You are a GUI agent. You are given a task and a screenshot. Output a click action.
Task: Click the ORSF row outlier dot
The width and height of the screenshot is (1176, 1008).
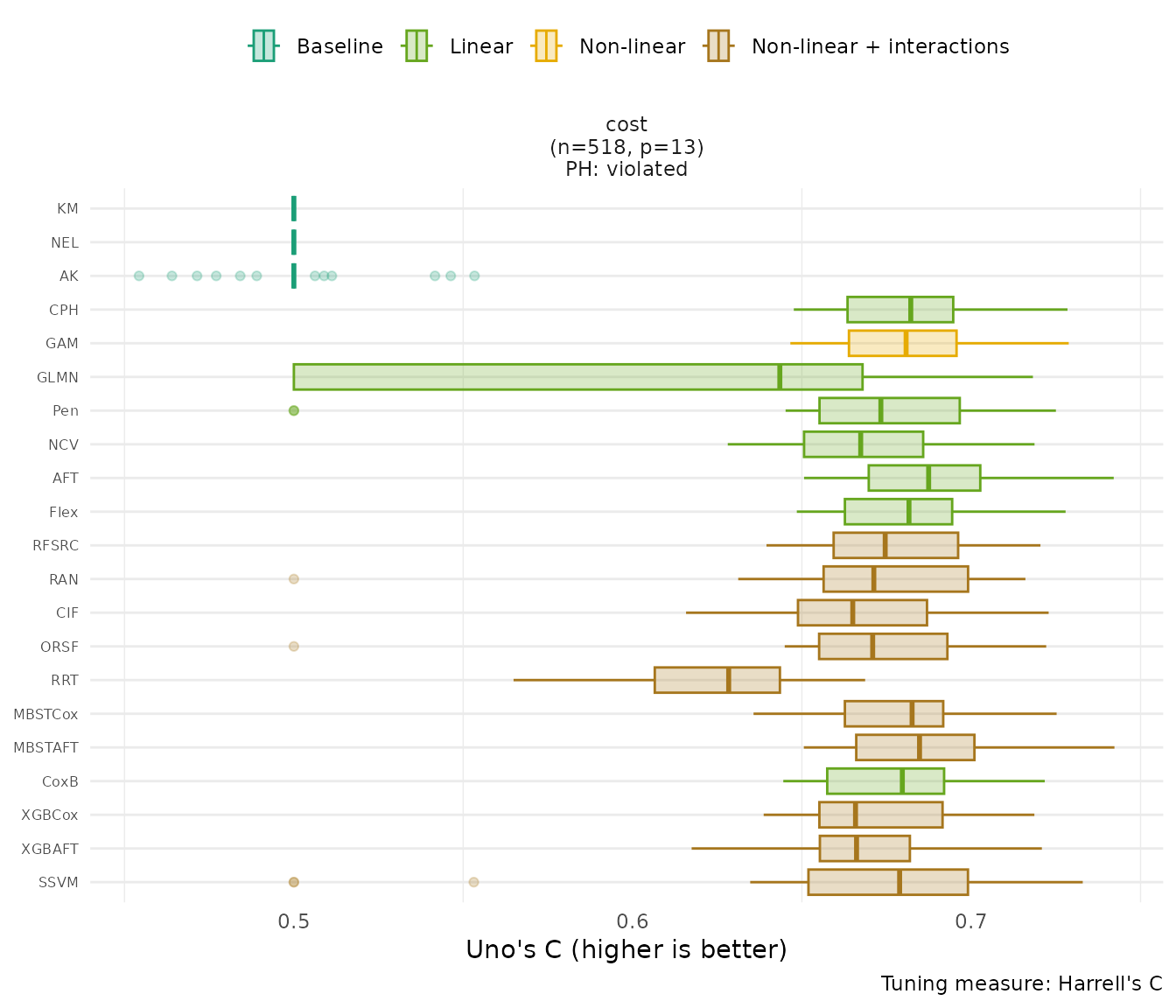coord(294,647)
